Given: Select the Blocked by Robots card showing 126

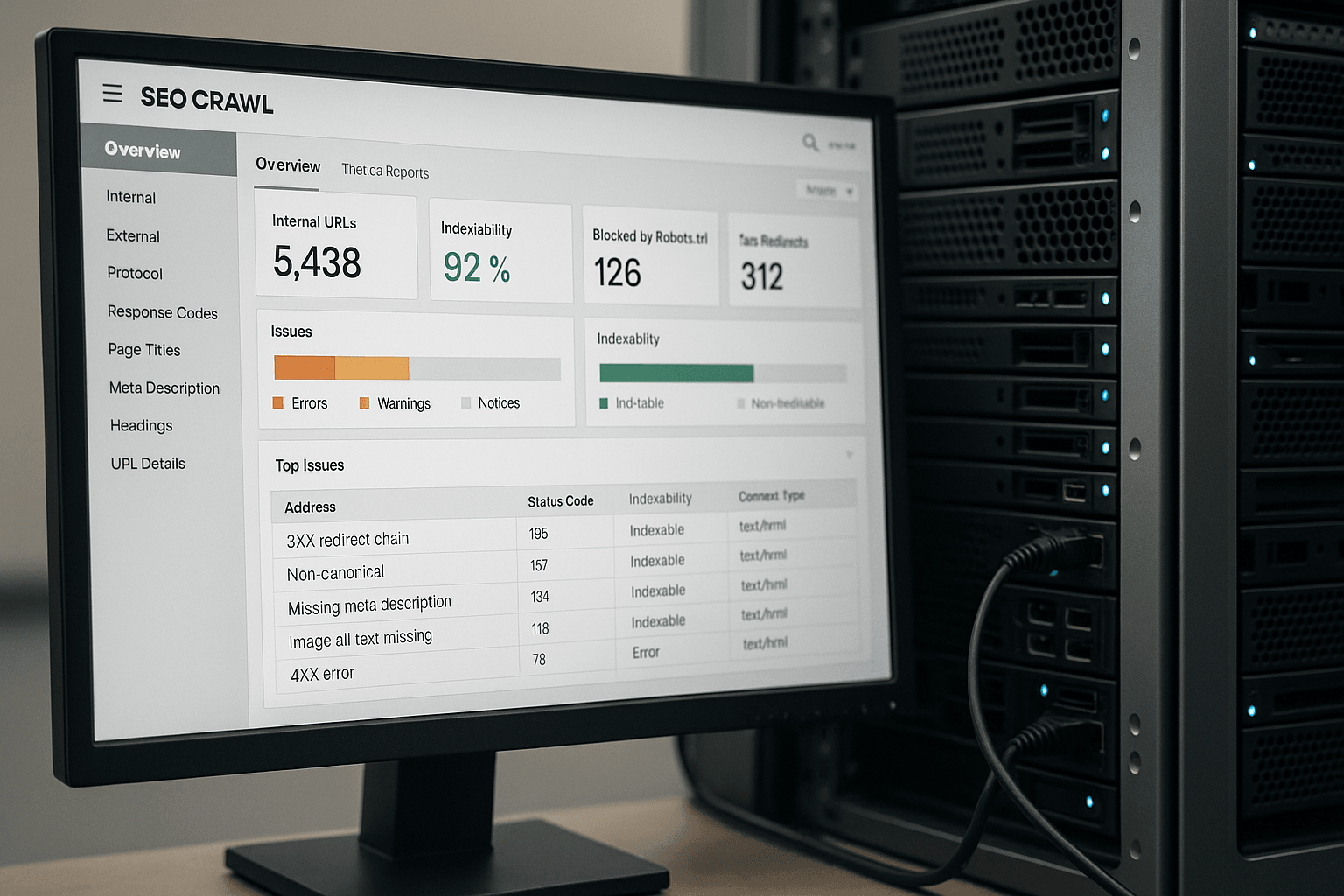Looking at the screenshot, I should (x=650, y=257).
